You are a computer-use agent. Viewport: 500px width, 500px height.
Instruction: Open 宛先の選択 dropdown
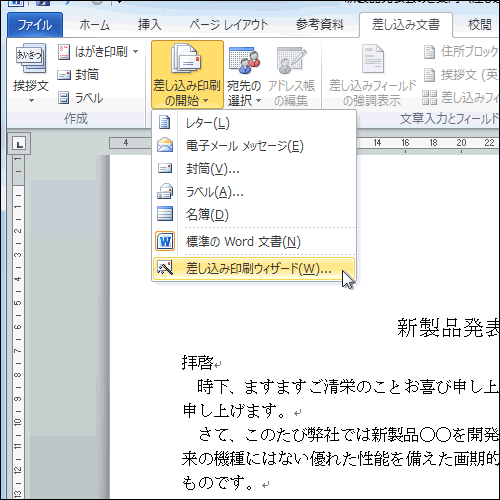point(244,76)
